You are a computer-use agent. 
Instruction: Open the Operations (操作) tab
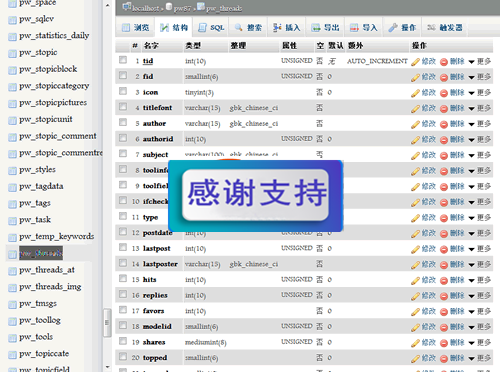tap(402, 28)
